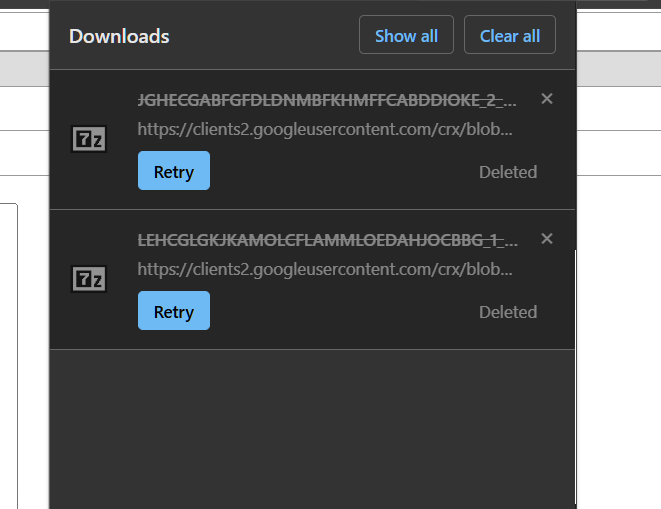
Task: Remove the JGHECGABFGFD download from the list
Action: coord(546,98)
